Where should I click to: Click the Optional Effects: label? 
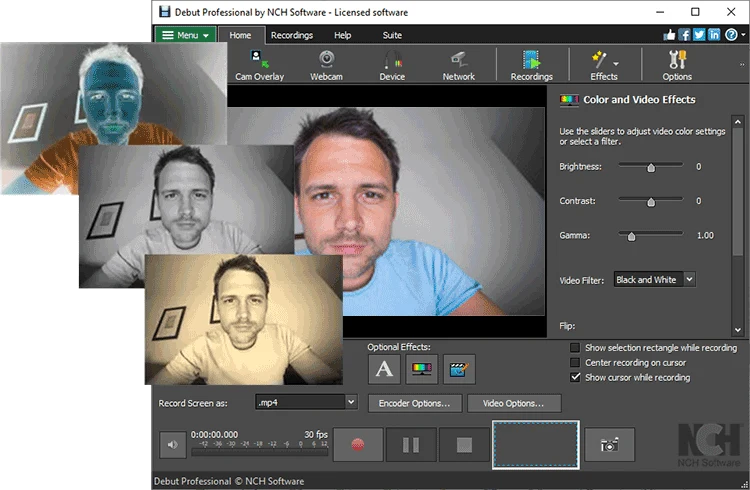399,347
